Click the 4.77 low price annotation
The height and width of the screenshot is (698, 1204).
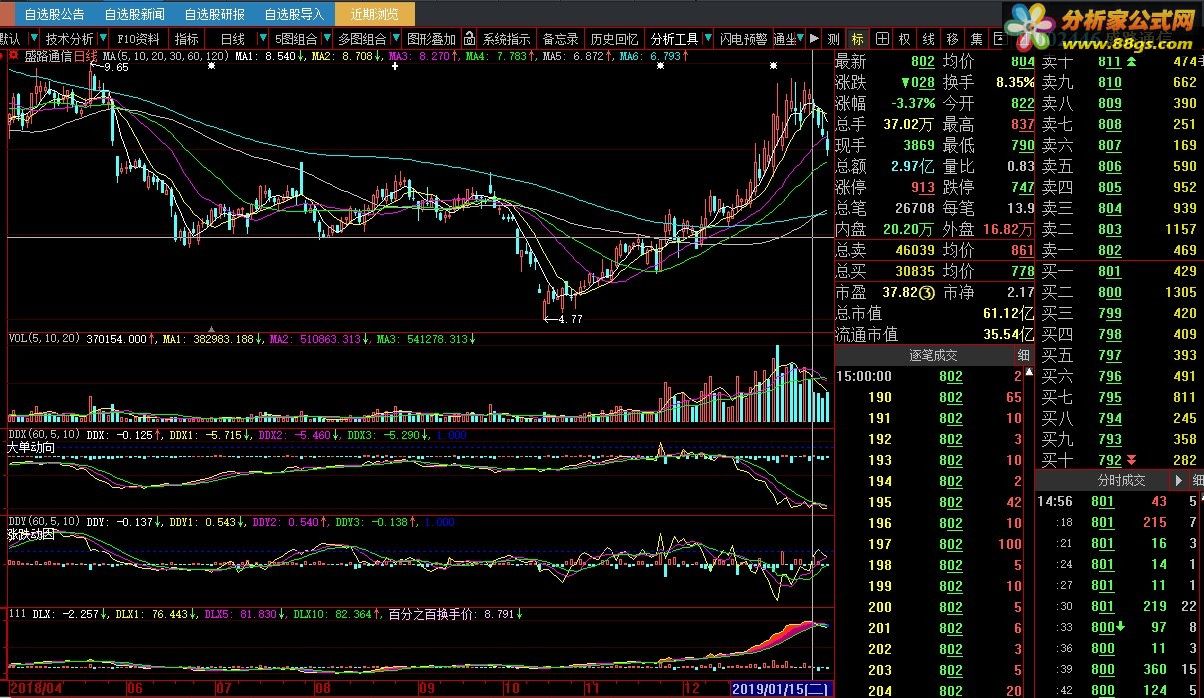[569, 319]
